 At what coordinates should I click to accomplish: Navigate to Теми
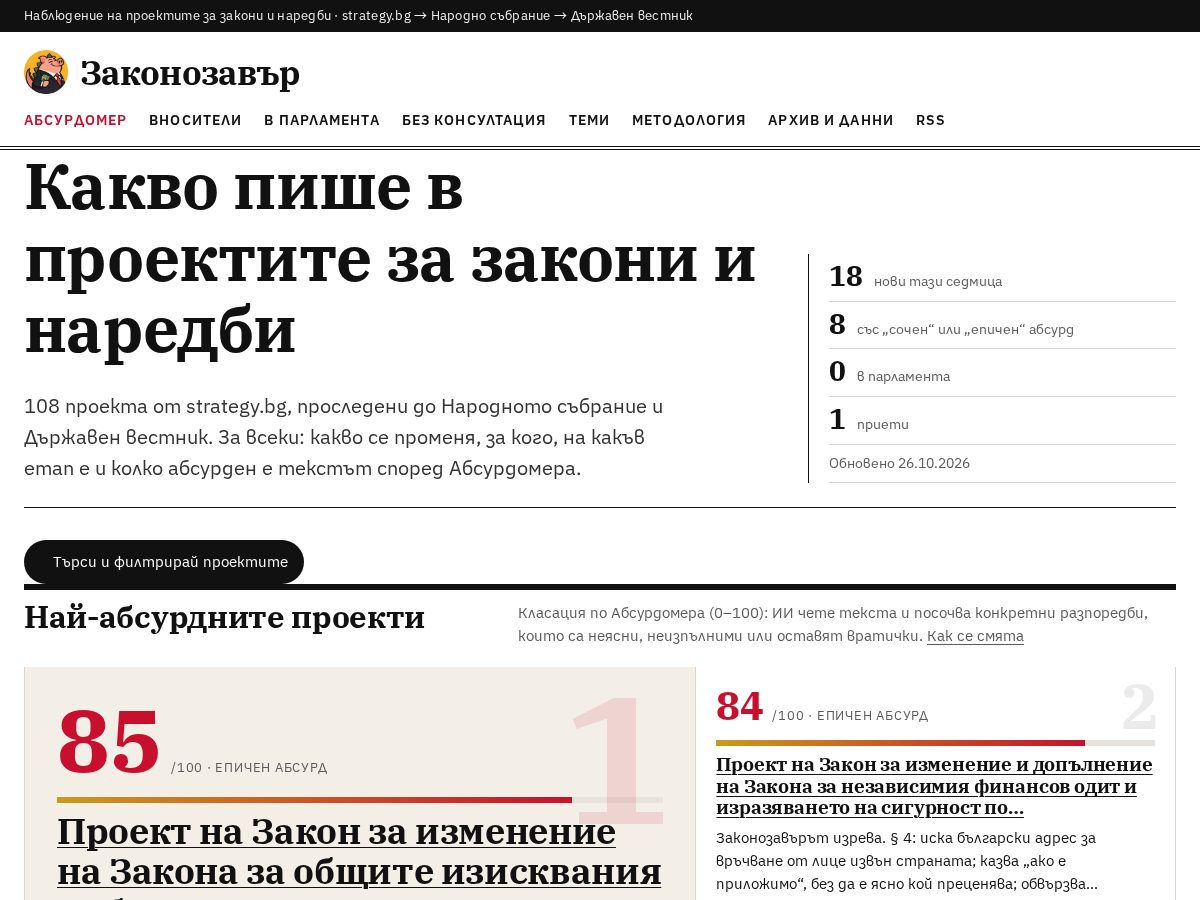point(589,120)
